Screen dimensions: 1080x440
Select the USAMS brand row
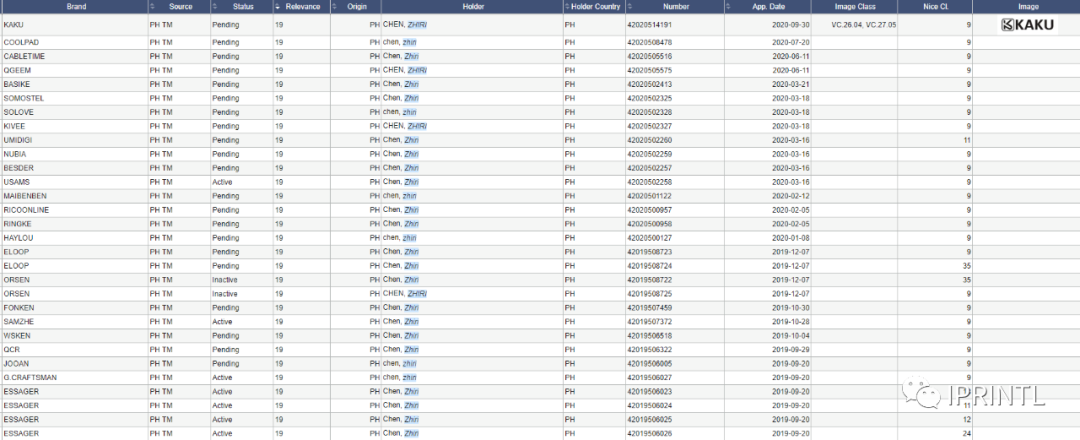pyautogui.click(x=540, y=182)
